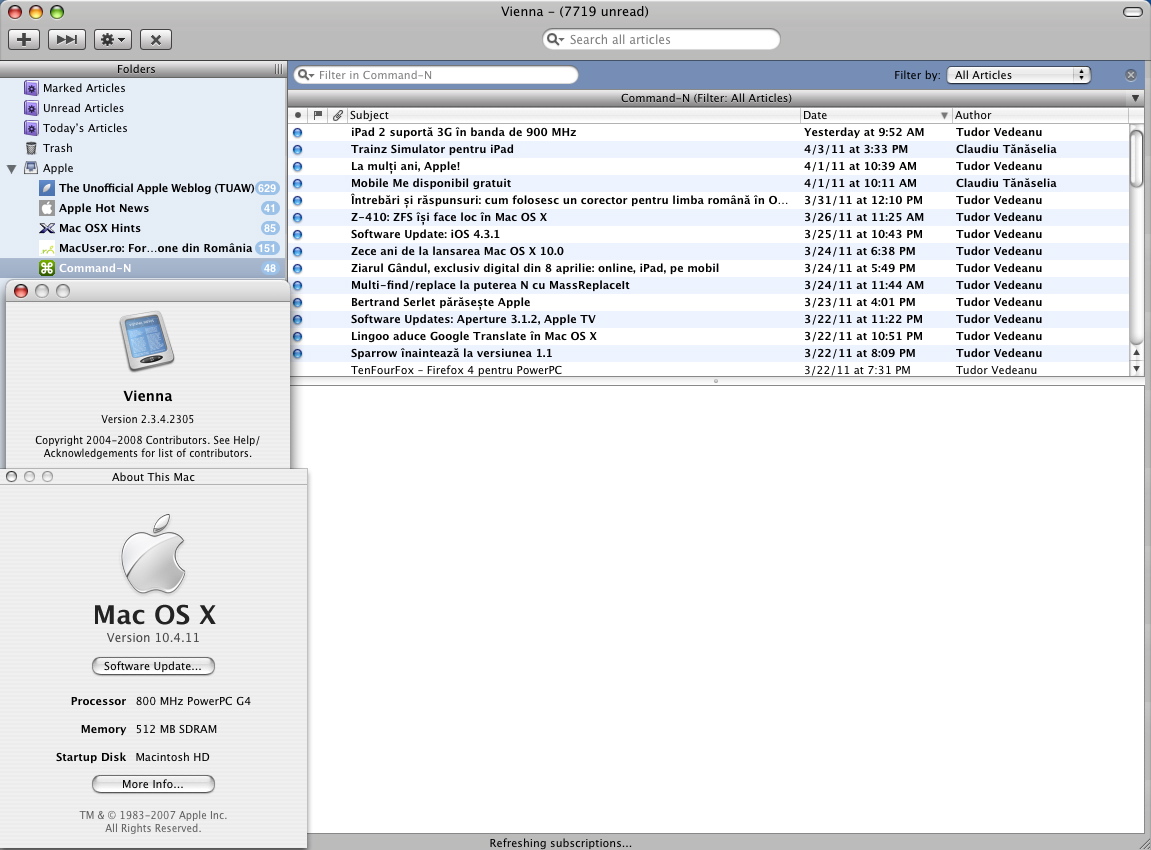Viewport: 1151px width, 850px height.
Task: Open the Action gear toolbar menu
Action: coord(113,39)
